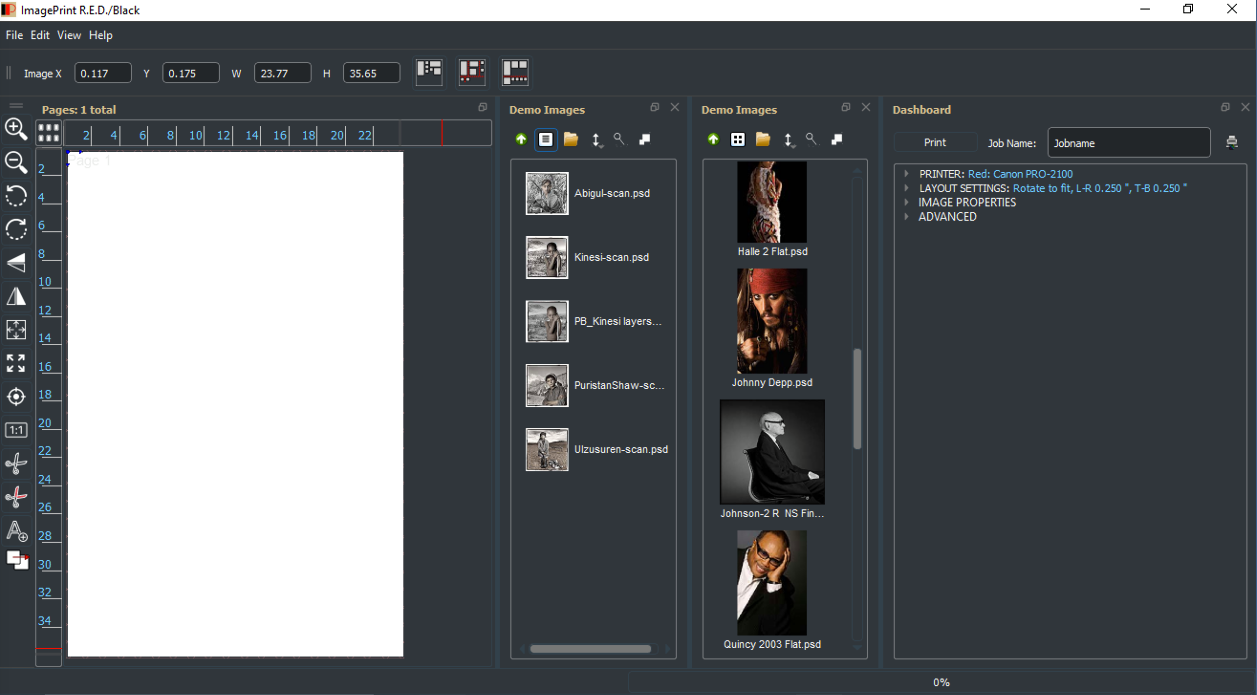
Task: Click black-white squares icon in right Demo Images
Action: pyautogui.click(x=837, y=140)
